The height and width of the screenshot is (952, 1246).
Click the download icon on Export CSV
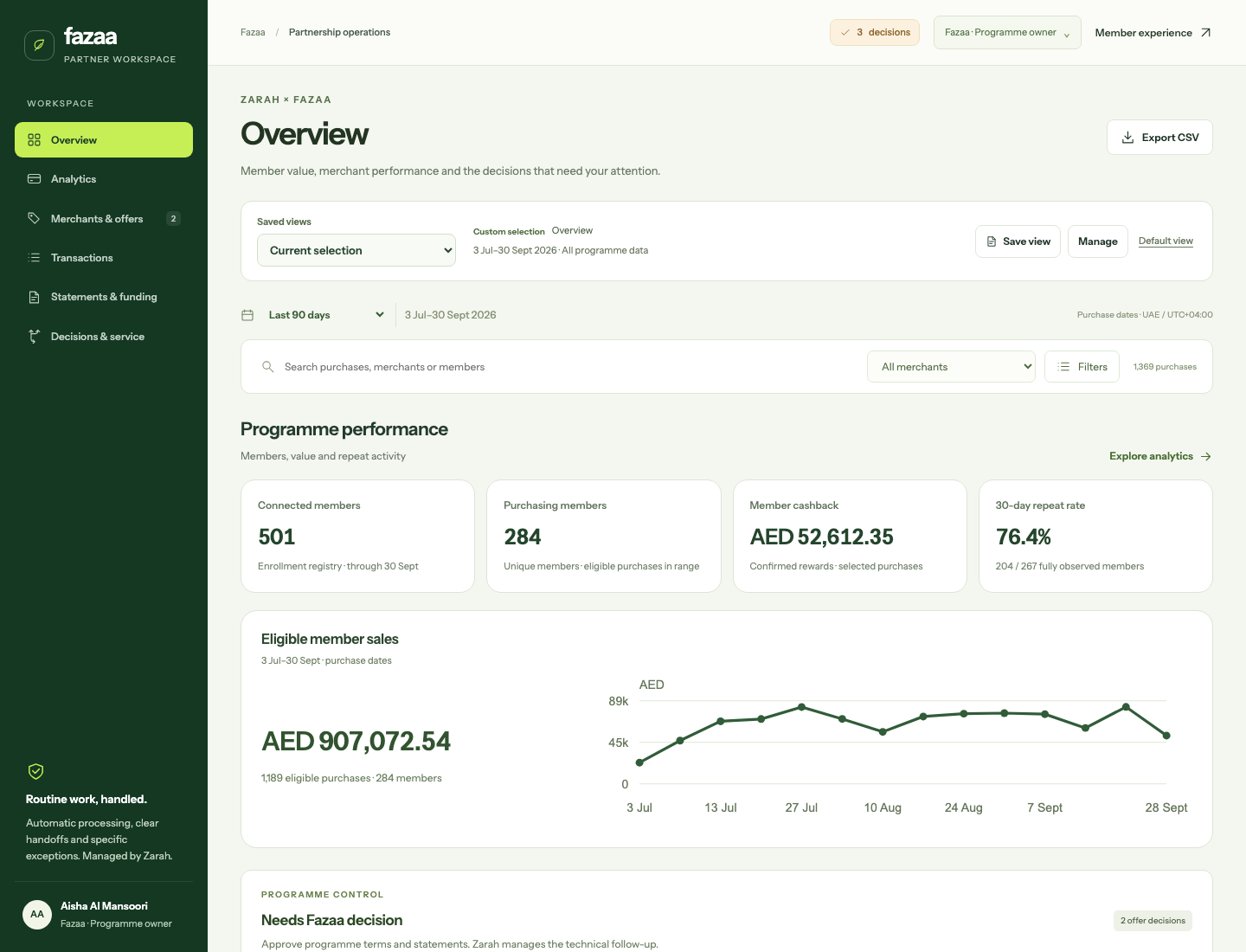(x=1127, y=138)
